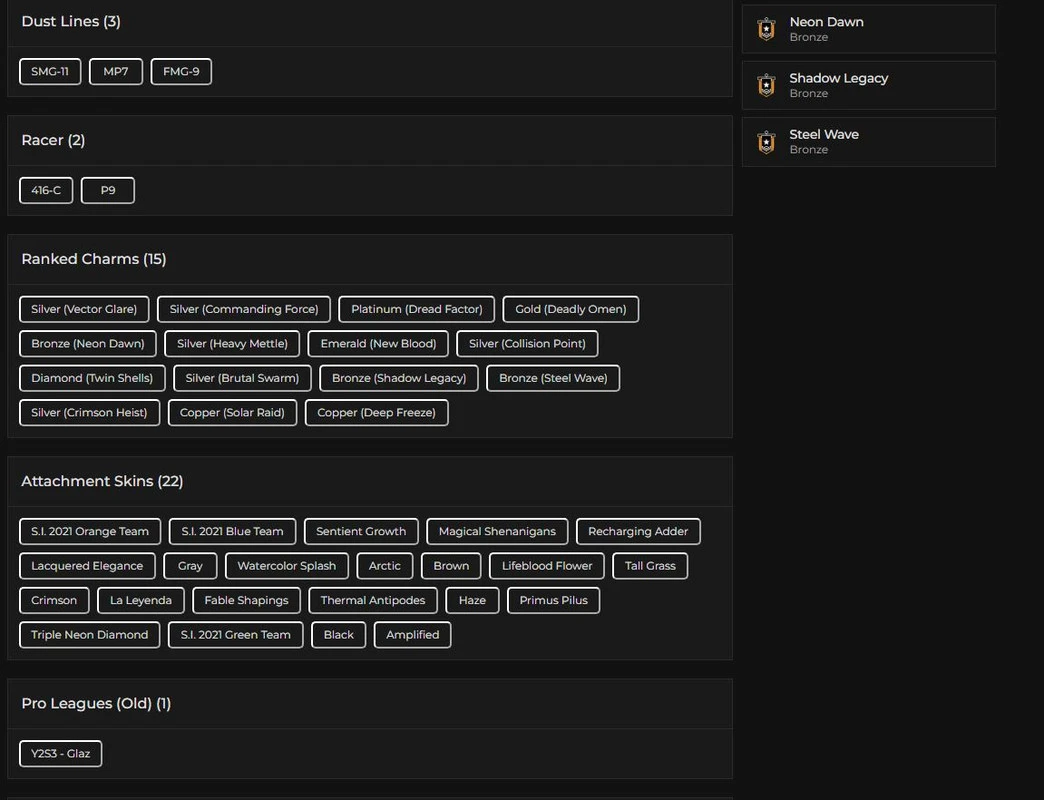Click the Neon Dawn bronze badge icon

[x=766, y=29]
